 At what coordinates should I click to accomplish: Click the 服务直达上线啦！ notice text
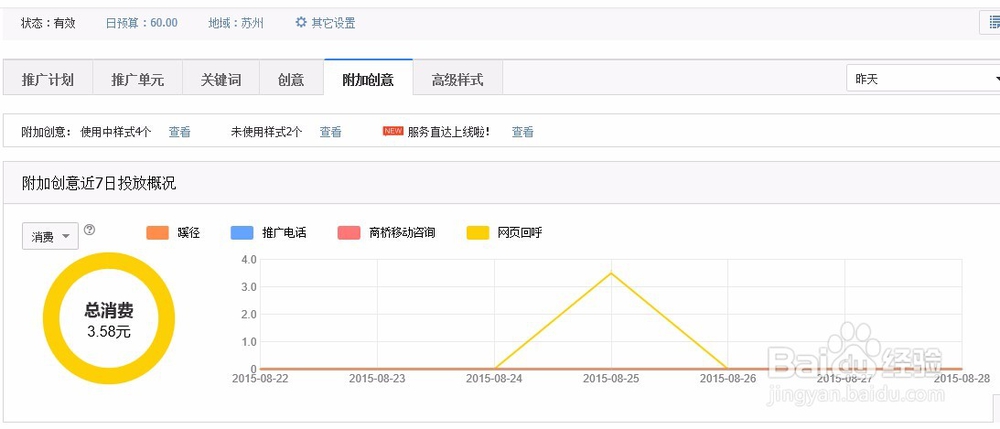[x=449, y=132]
